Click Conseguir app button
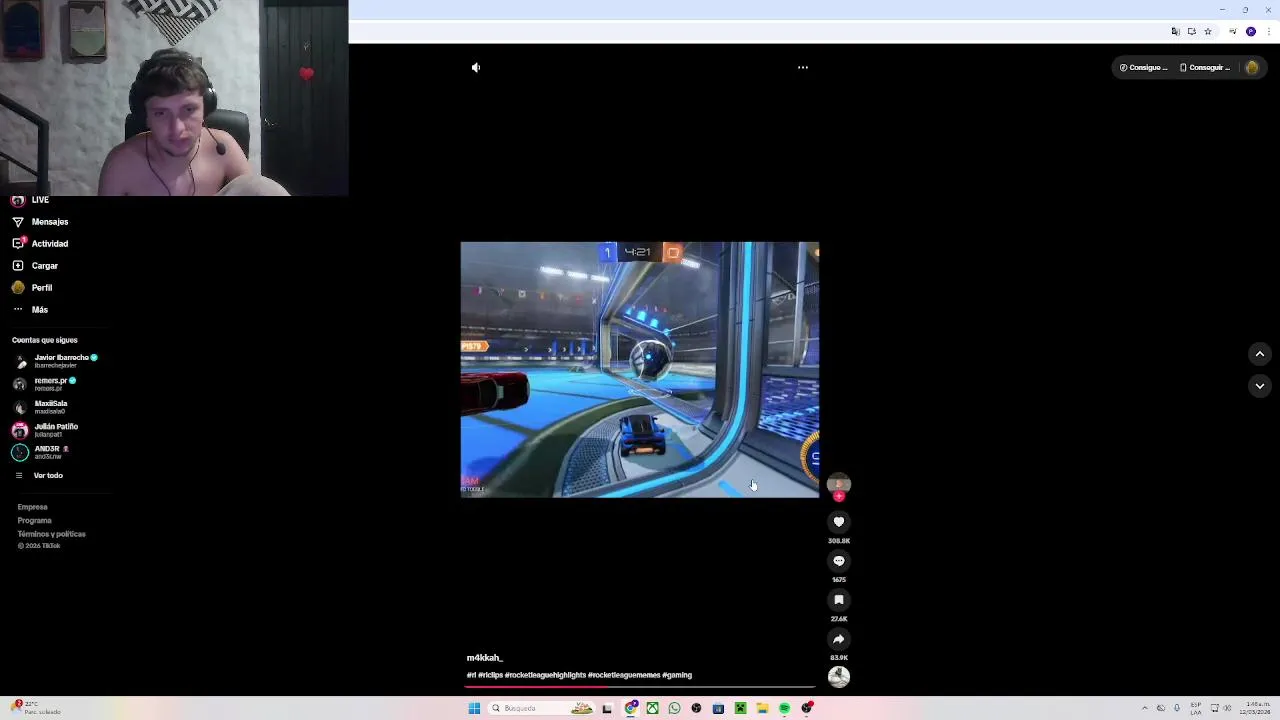This screenshot has width=1280, height=720. (1205, 68)
